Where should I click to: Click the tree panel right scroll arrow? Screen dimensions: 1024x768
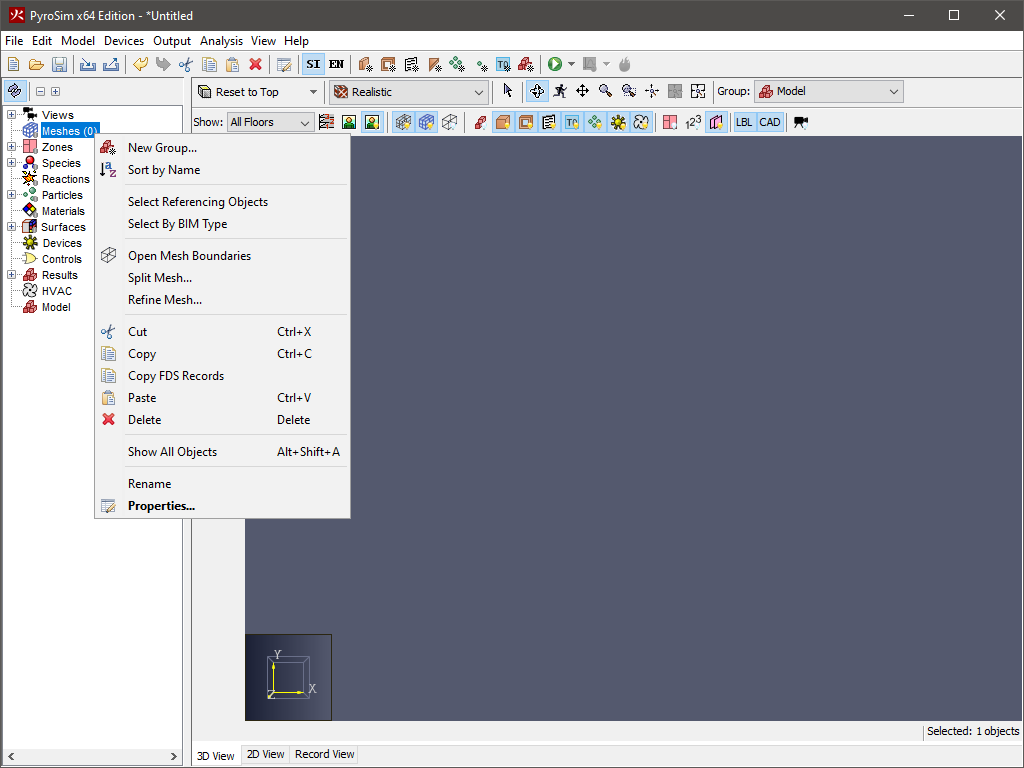174,756
